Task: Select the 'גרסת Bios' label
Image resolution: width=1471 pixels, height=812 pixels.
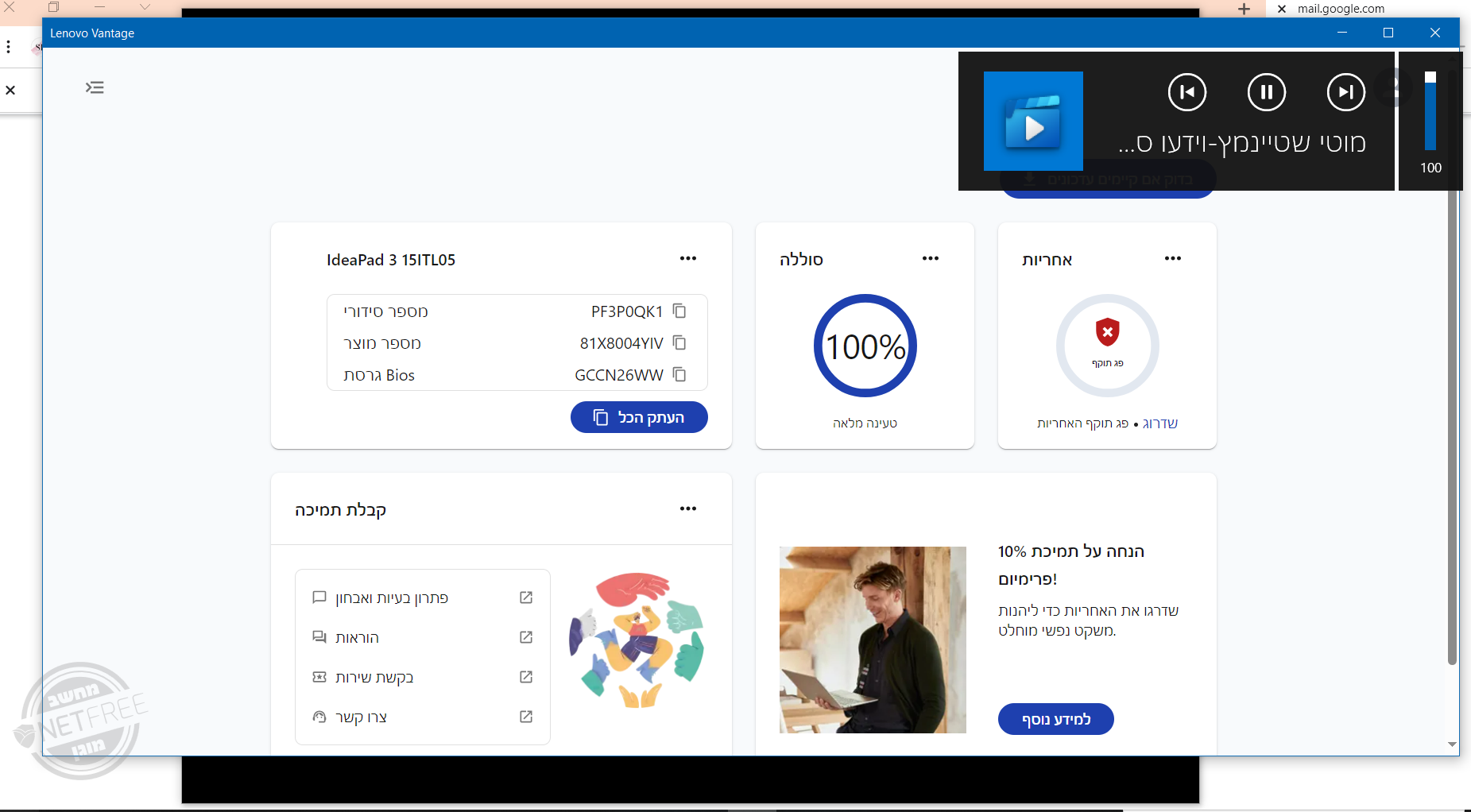Action: click(379, 375)
